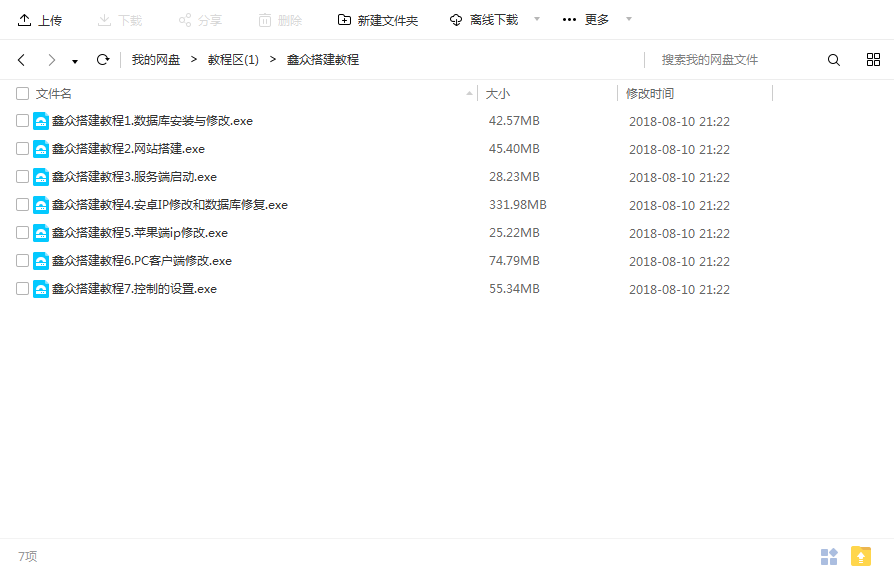The image size is (894, 572).
Task: Open the navigation history dropdown
Action: (x=75, y=62)
